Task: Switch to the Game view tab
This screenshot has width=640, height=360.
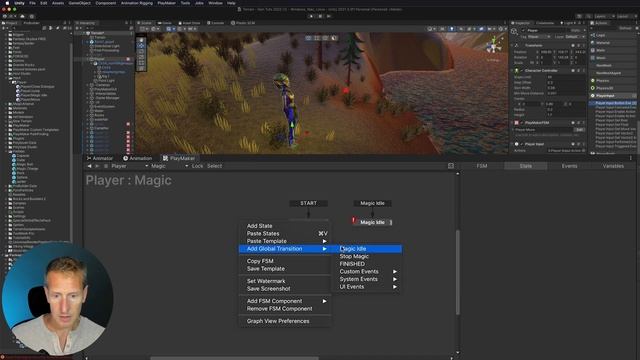Action: [x=165, y=23]
